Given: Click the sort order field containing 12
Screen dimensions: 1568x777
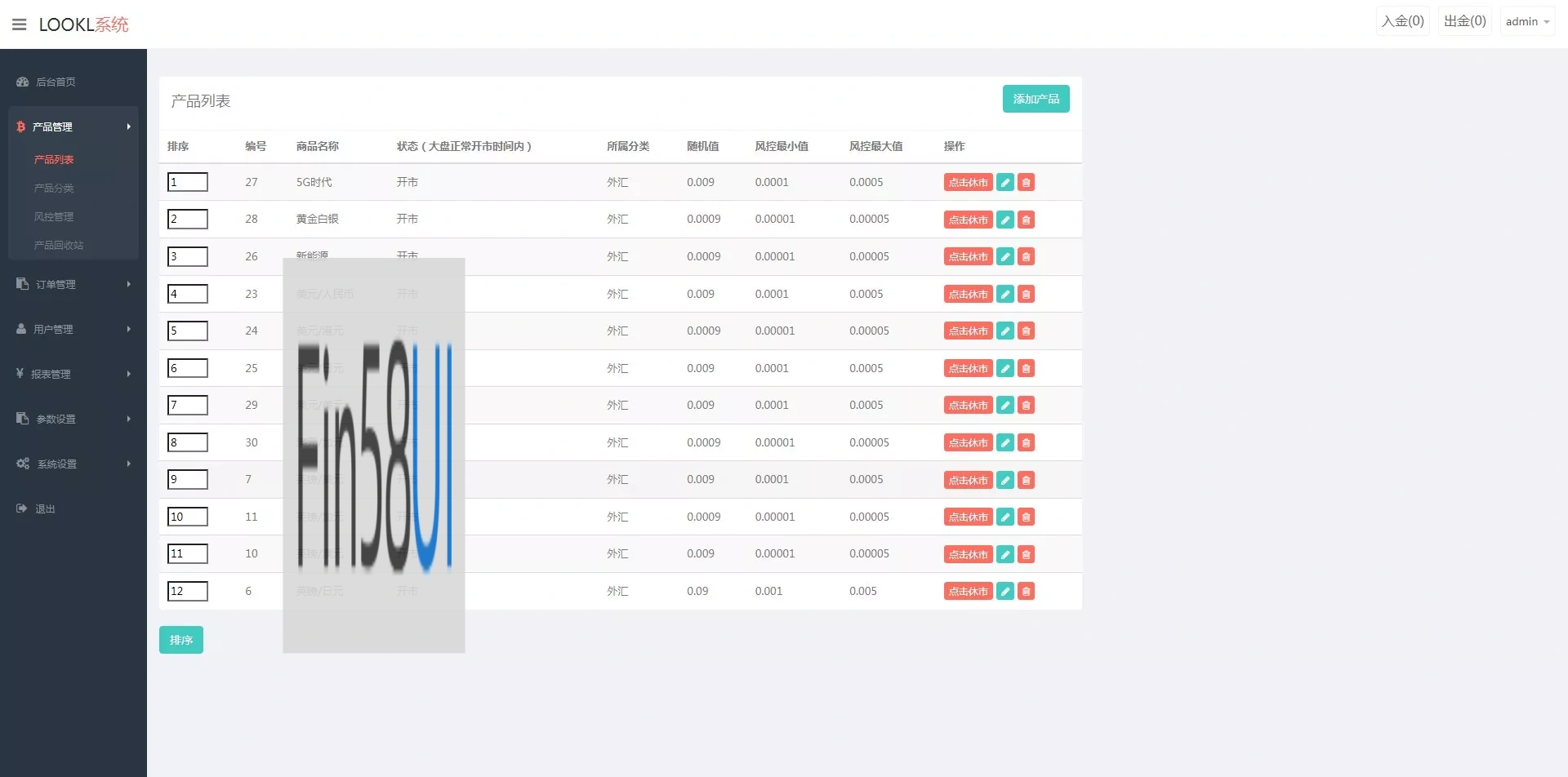Looking at the screenshot, I should [x=188, y=591].
